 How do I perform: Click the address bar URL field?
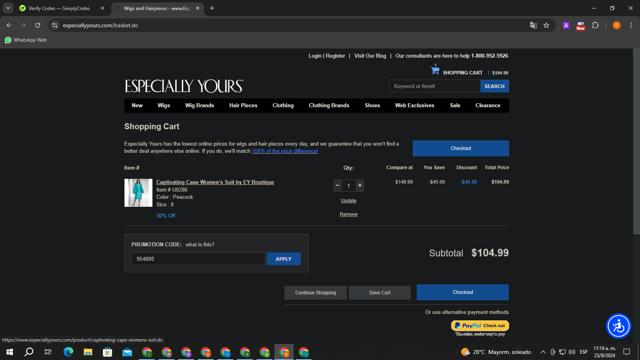click(286, 25)
